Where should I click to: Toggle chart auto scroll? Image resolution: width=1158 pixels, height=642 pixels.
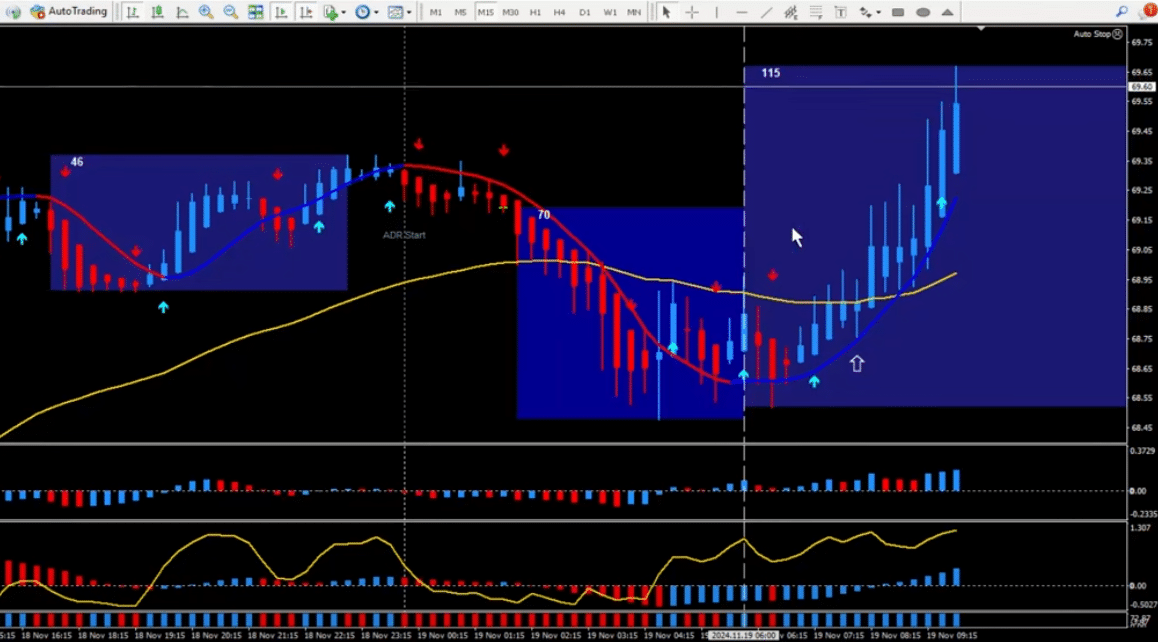(281, 12)
